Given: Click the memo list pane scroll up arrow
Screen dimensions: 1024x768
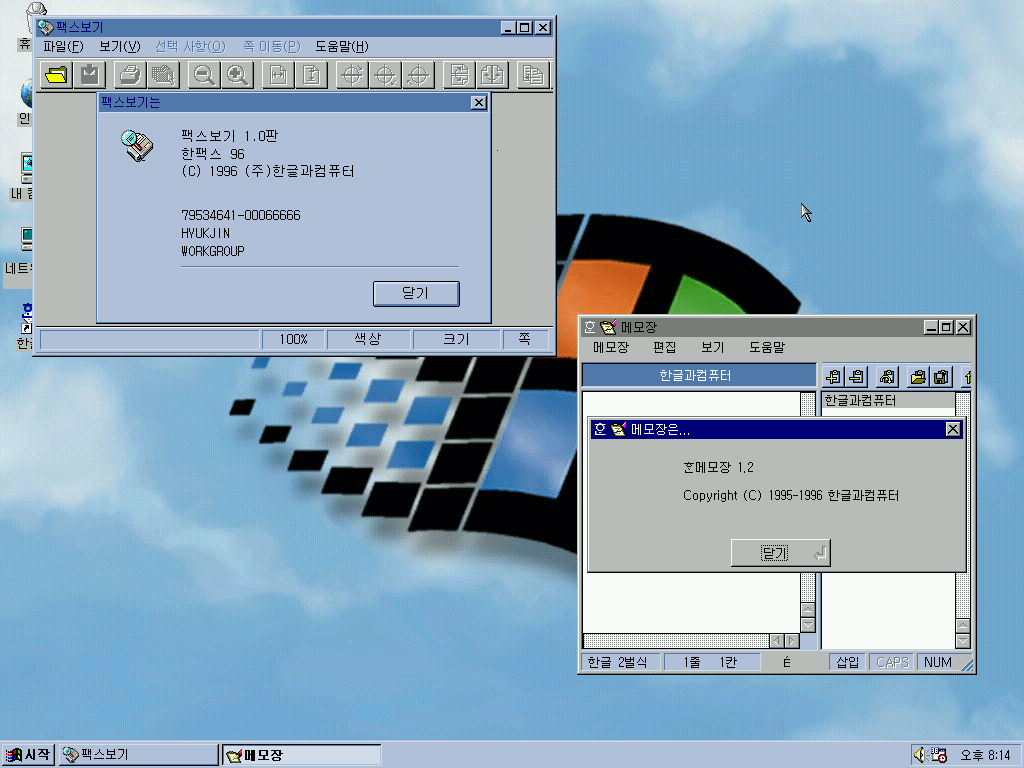Looking at the screenshot, I should click(x=963, y=626).
